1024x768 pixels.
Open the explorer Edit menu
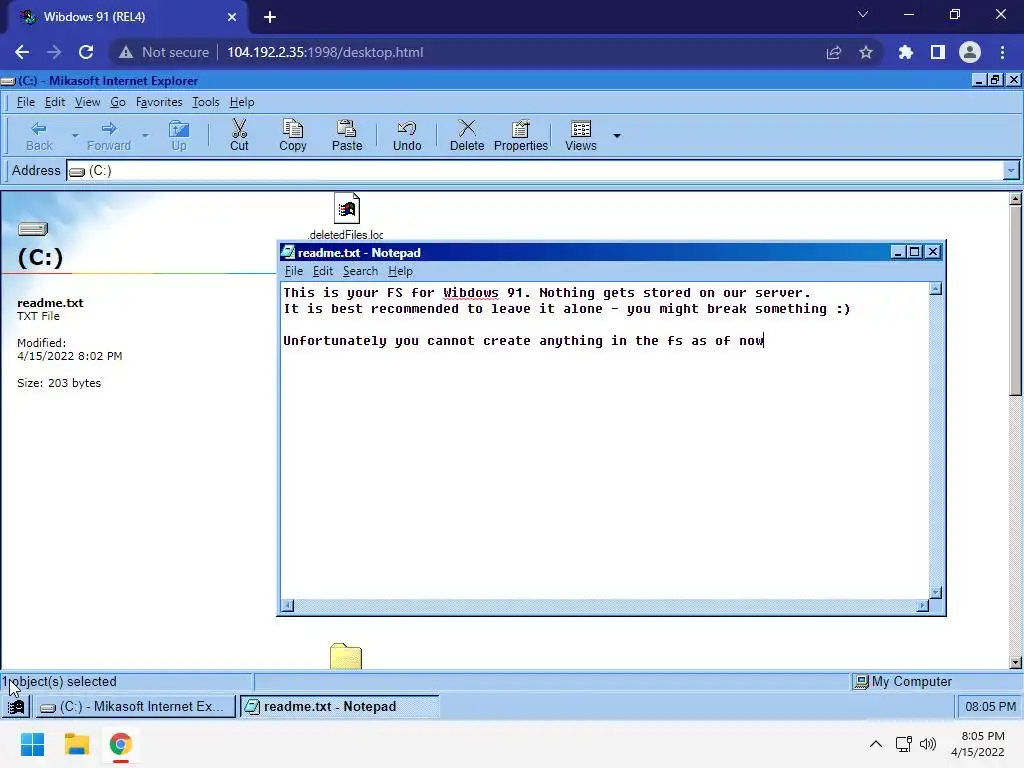(55, 102)
